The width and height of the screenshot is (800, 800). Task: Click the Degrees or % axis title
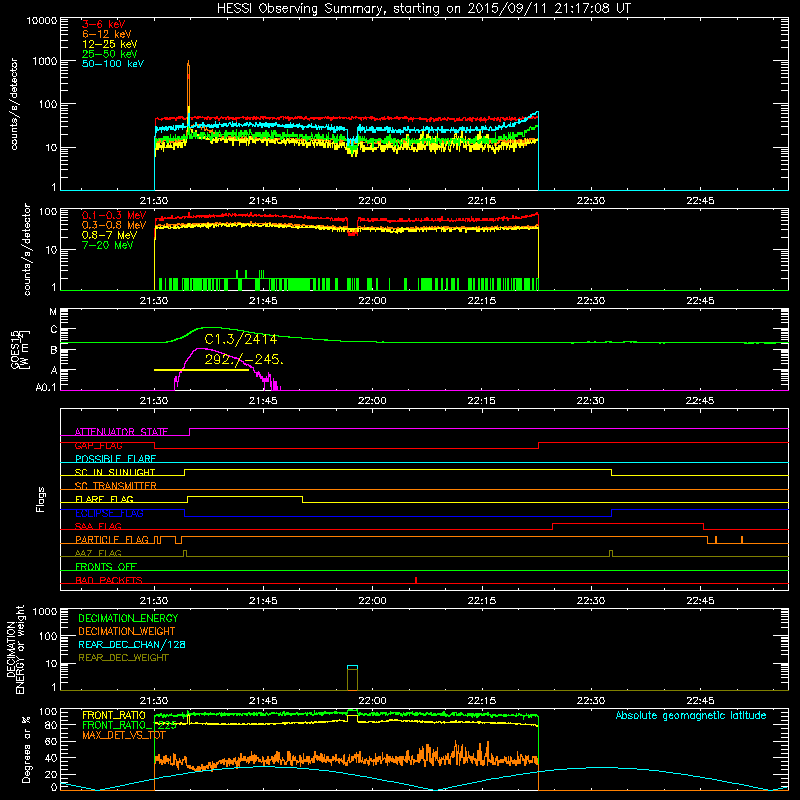pyautogui.click(x=26, y=749)
